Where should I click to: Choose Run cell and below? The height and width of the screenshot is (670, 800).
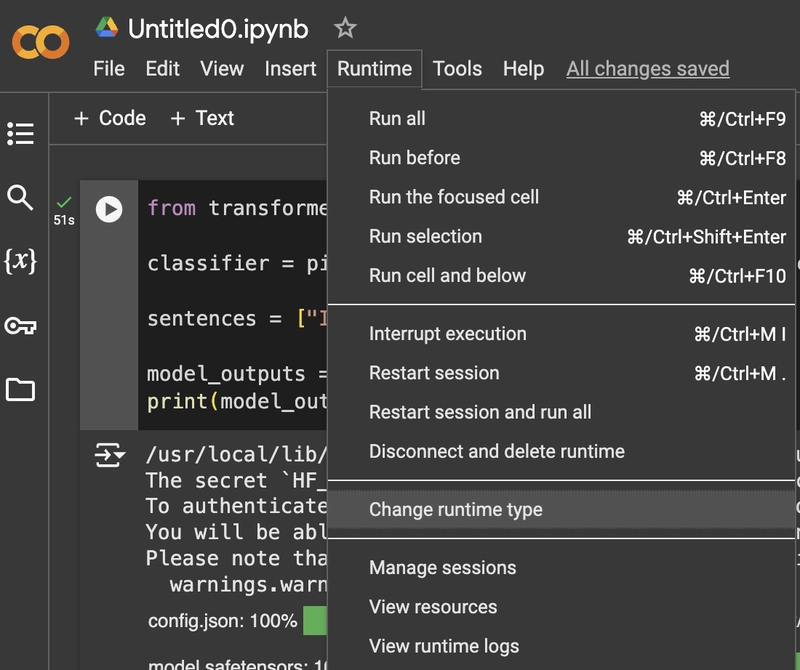[561, 276]
